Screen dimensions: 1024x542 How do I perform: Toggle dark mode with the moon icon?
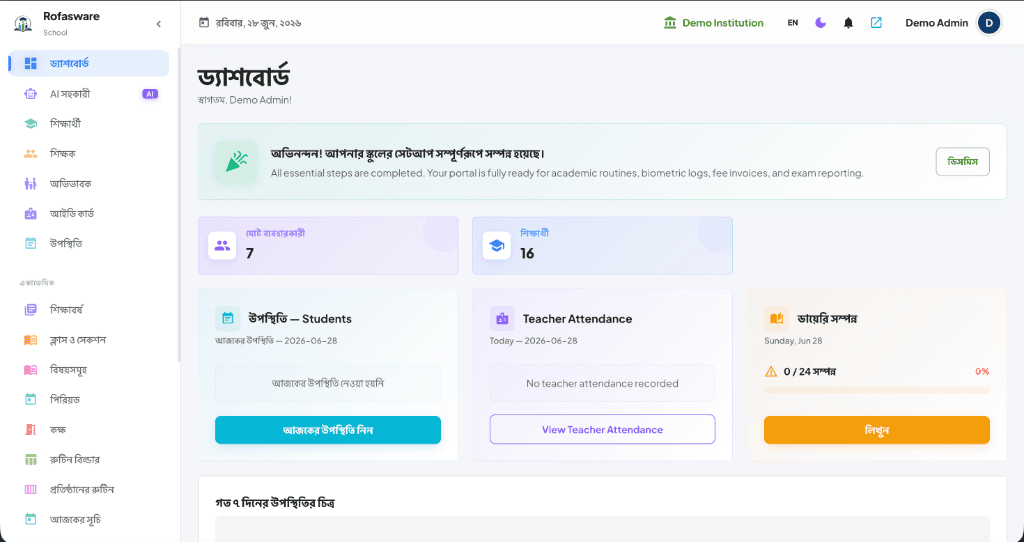[x=820, y=23]
